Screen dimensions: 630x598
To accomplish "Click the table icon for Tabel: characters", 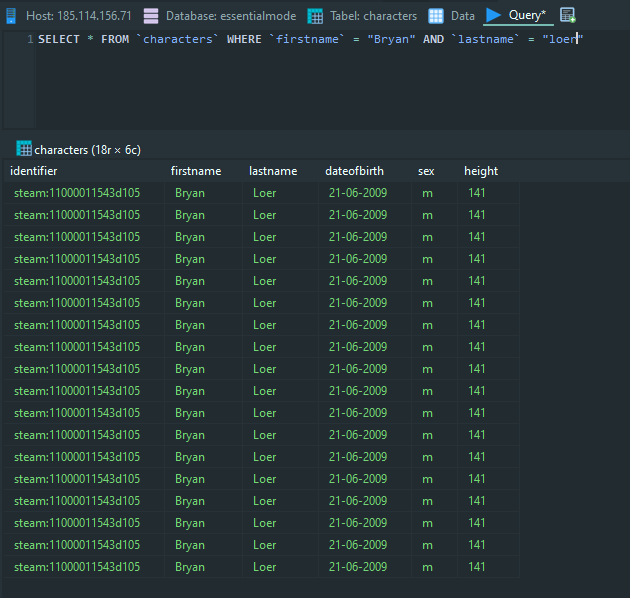I will [x=315, y=16].
